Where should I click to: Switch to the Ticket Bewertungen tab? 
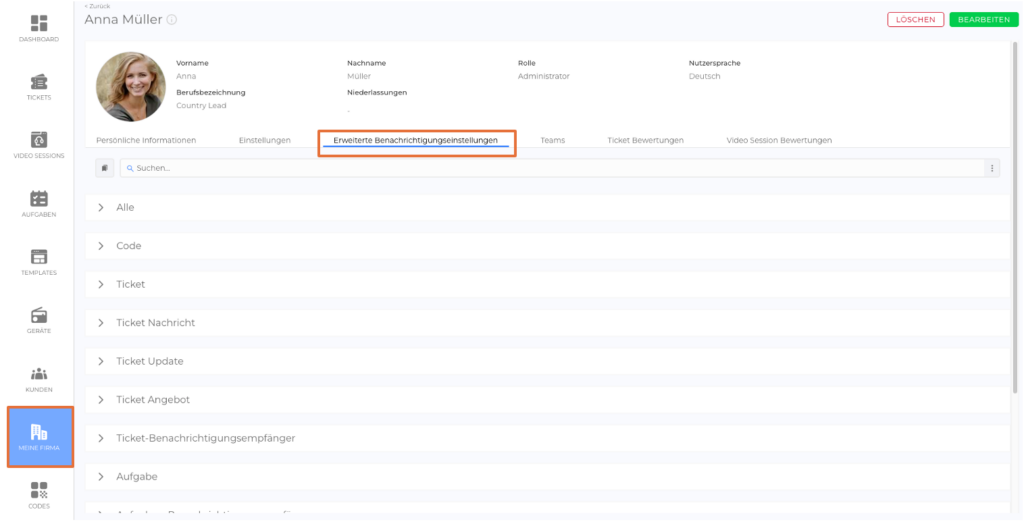tap(645, 140)
